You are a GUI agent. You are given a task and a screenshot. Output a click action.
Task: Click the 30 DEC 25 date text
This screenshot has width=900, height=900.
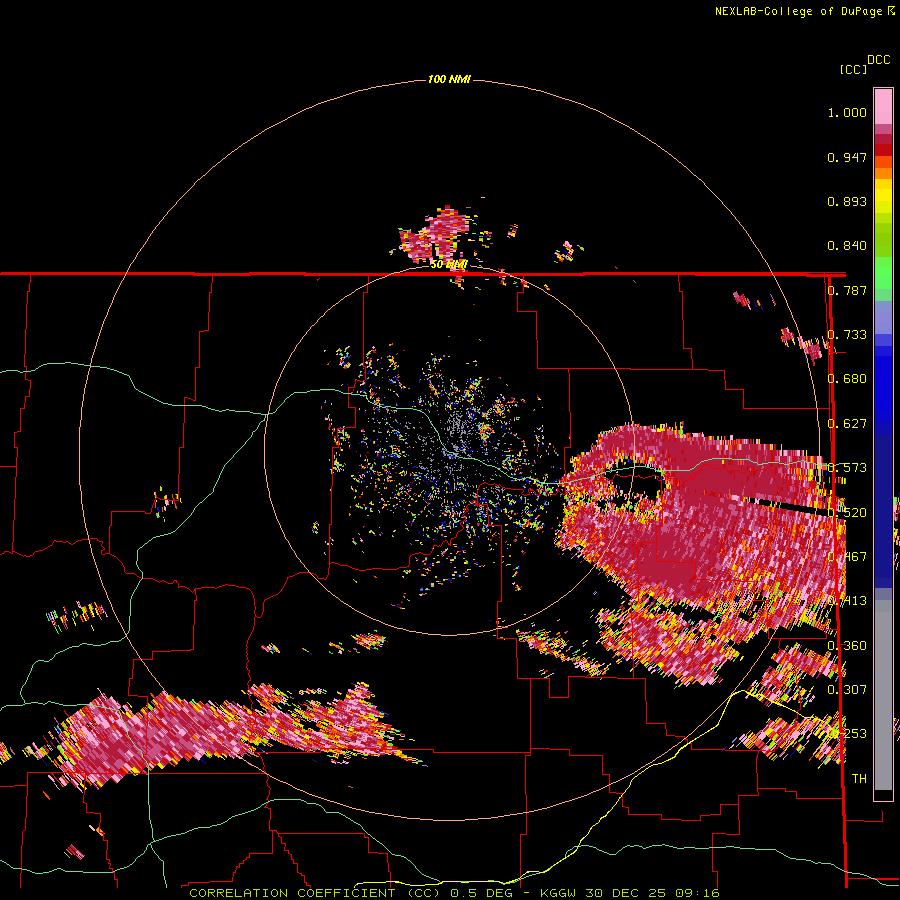[x=625, y=893]
